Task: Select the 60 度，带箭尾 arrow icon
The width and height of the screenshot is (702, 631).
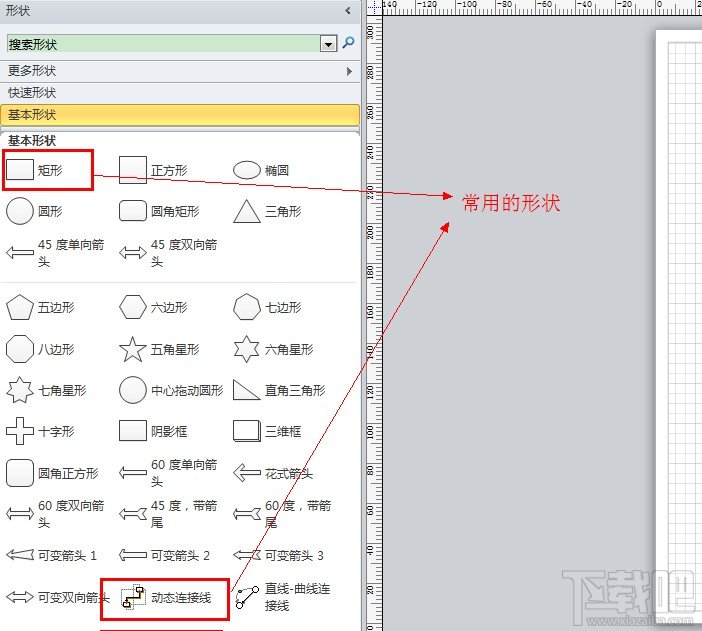Action: point(247,514)
